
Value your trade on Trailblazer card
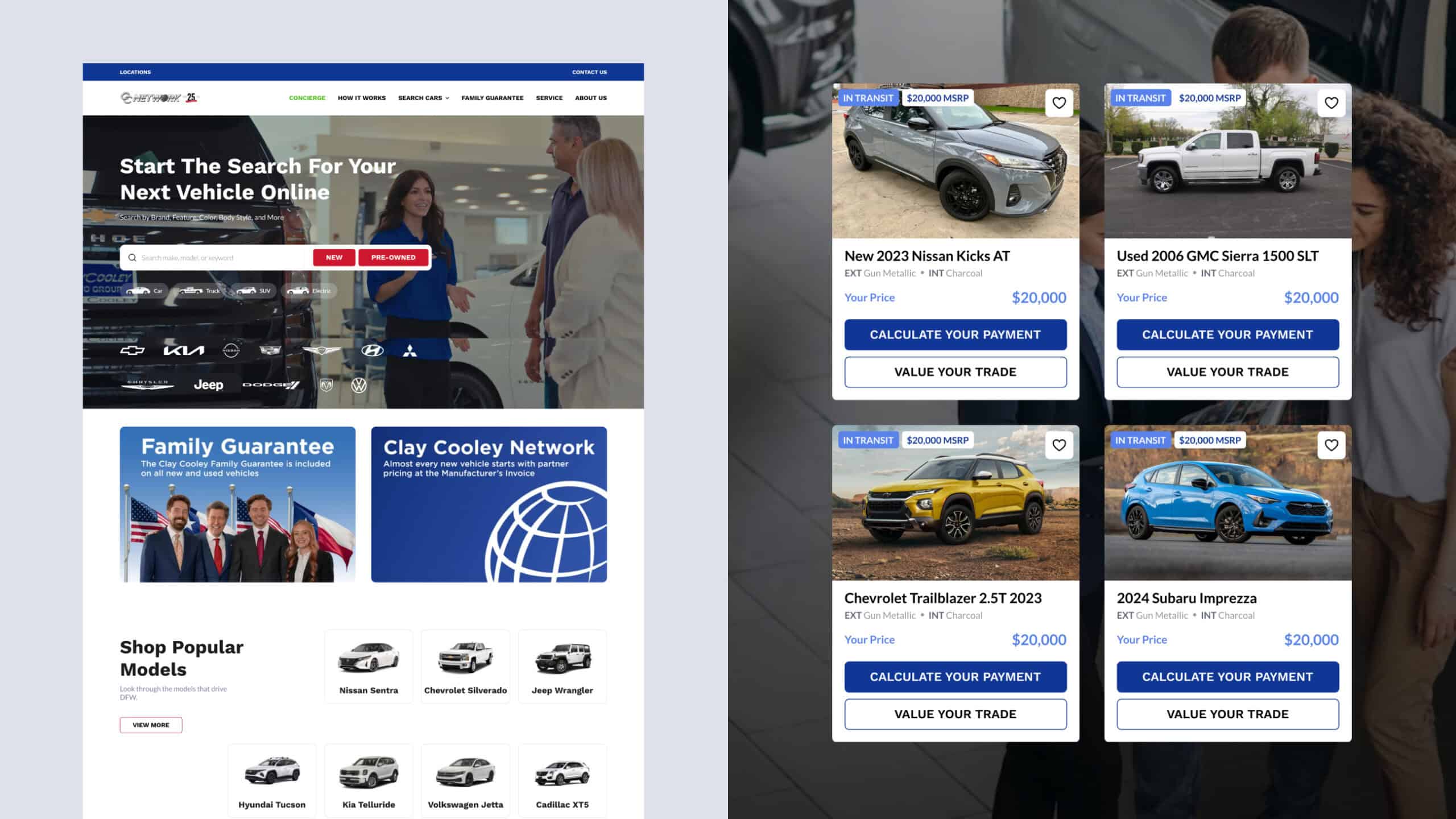[x=955, y=714]
